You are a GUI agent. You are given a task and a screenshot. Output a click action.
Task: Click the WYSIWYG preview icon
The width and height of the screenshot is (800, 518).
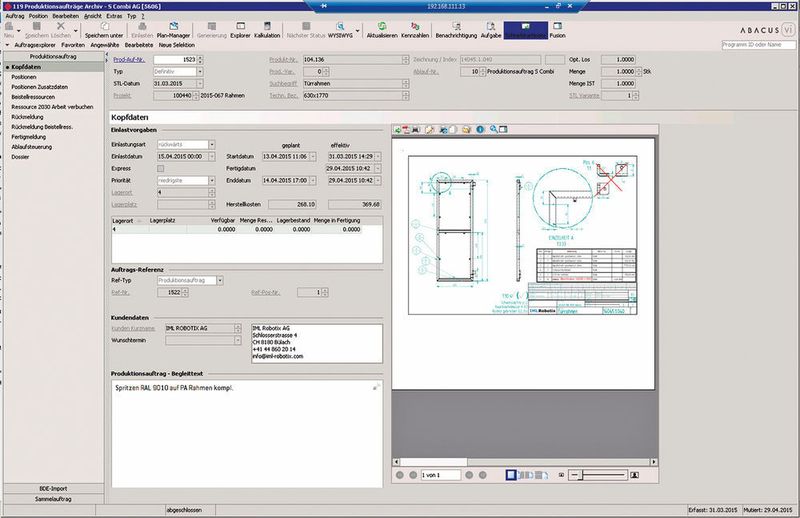[340, 30]
